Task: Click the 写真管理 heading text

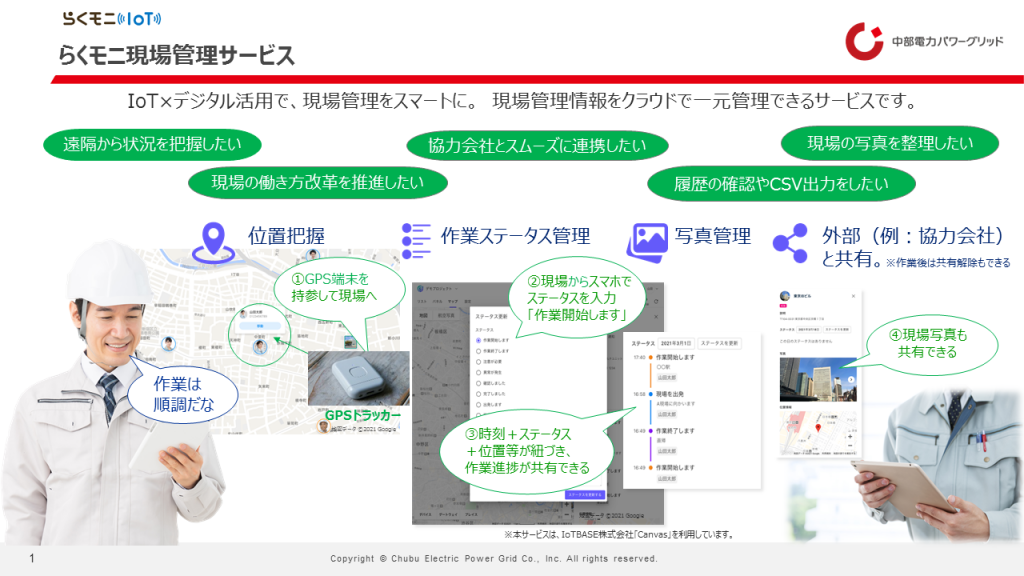Action: coord(712,236)
